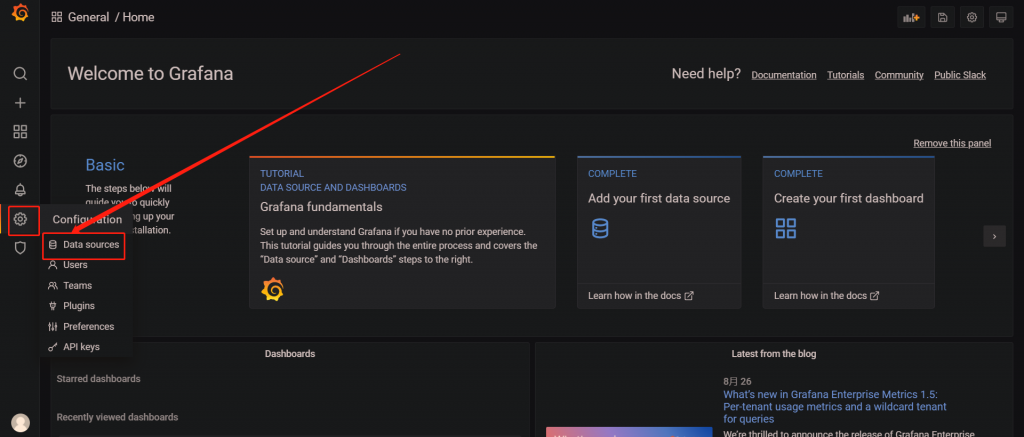Open the Grafana fundamentals tutorial card
This screenshot has height=437, width=1024.
pyautogui.click(x=402, y=233)
